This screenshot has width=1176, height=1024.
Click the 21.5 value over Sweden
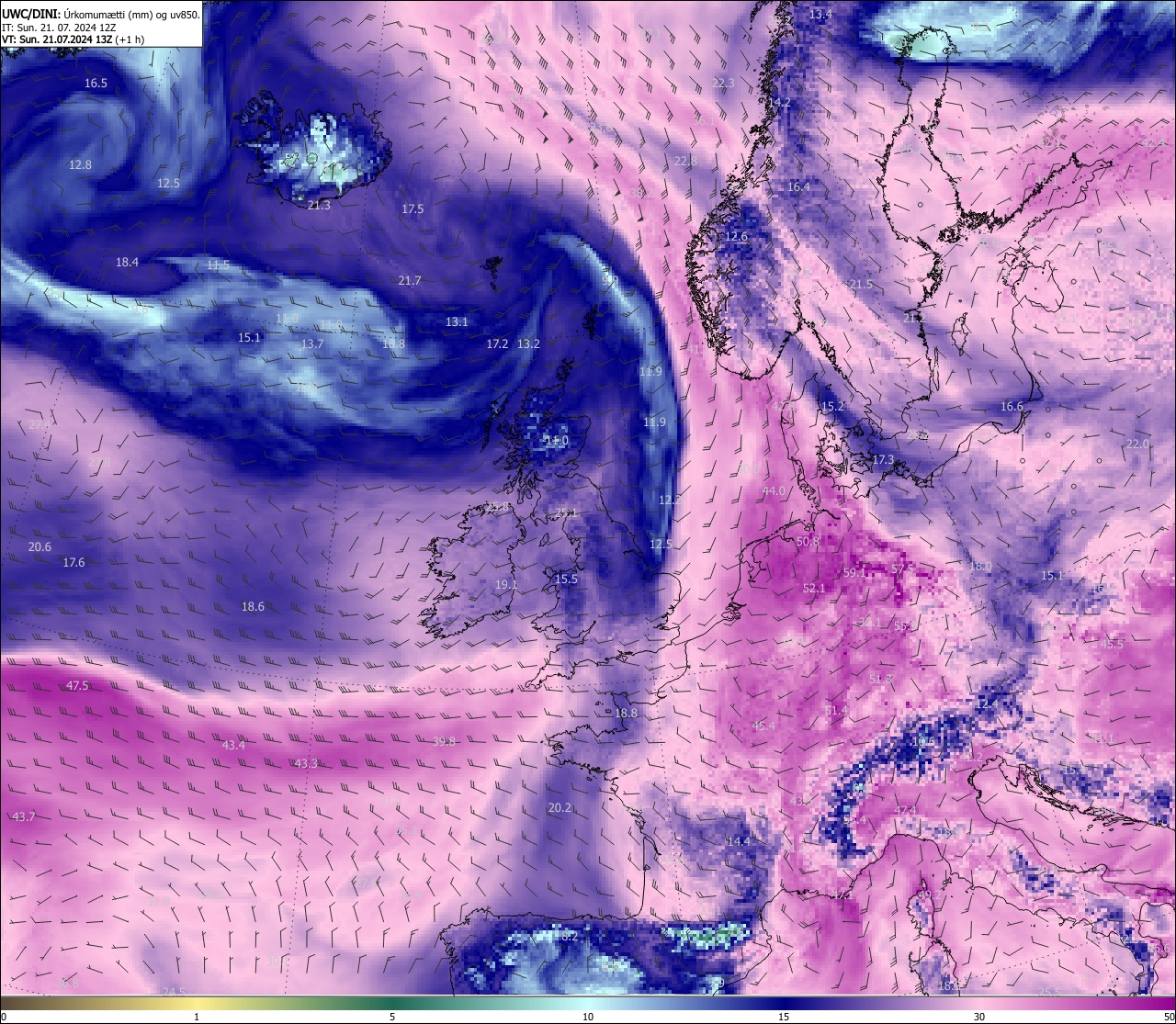click(861, 285)
